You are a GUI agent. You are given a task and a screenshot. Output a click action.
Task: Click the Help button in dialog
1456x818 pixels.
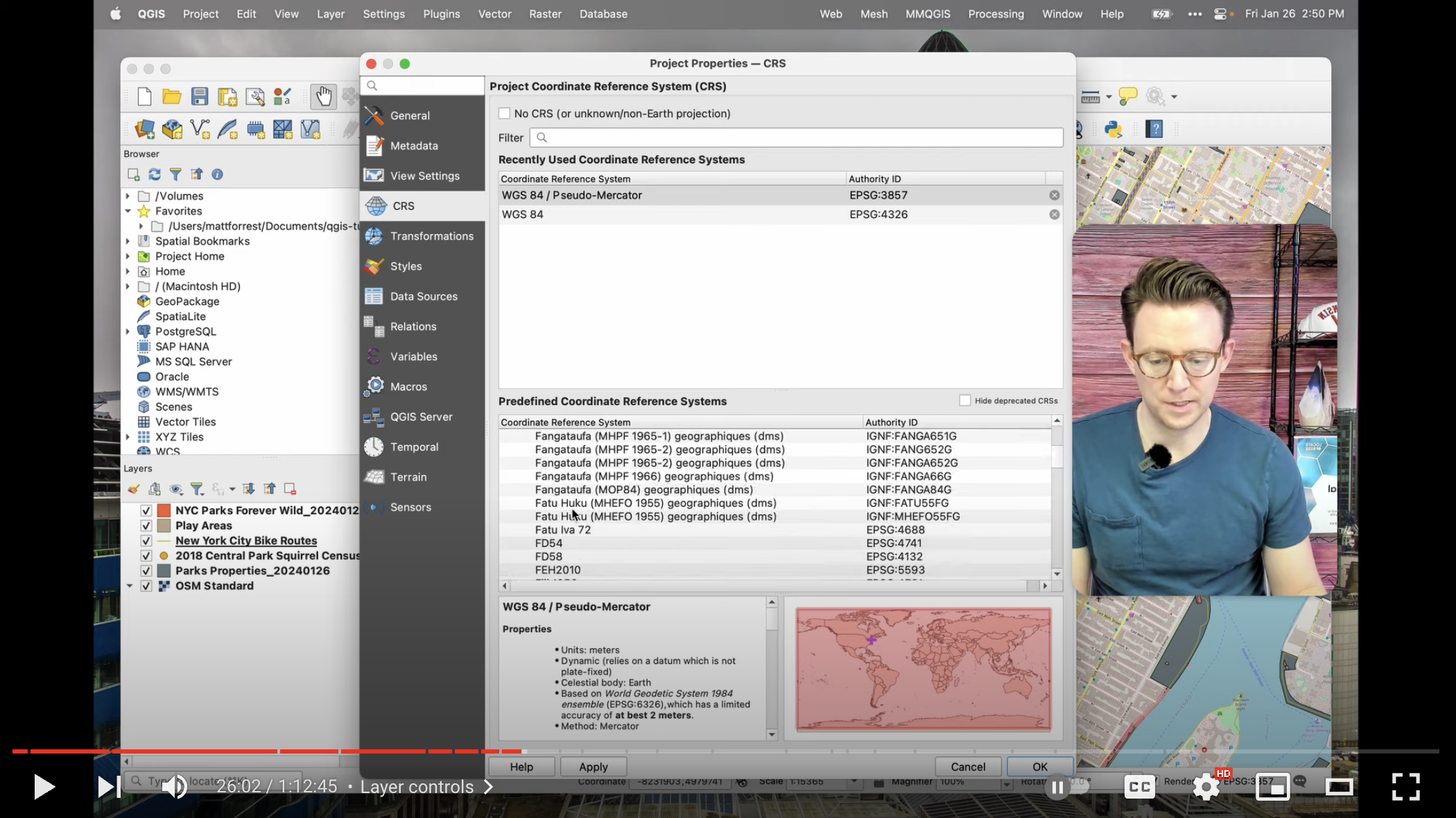pos(521,767)
